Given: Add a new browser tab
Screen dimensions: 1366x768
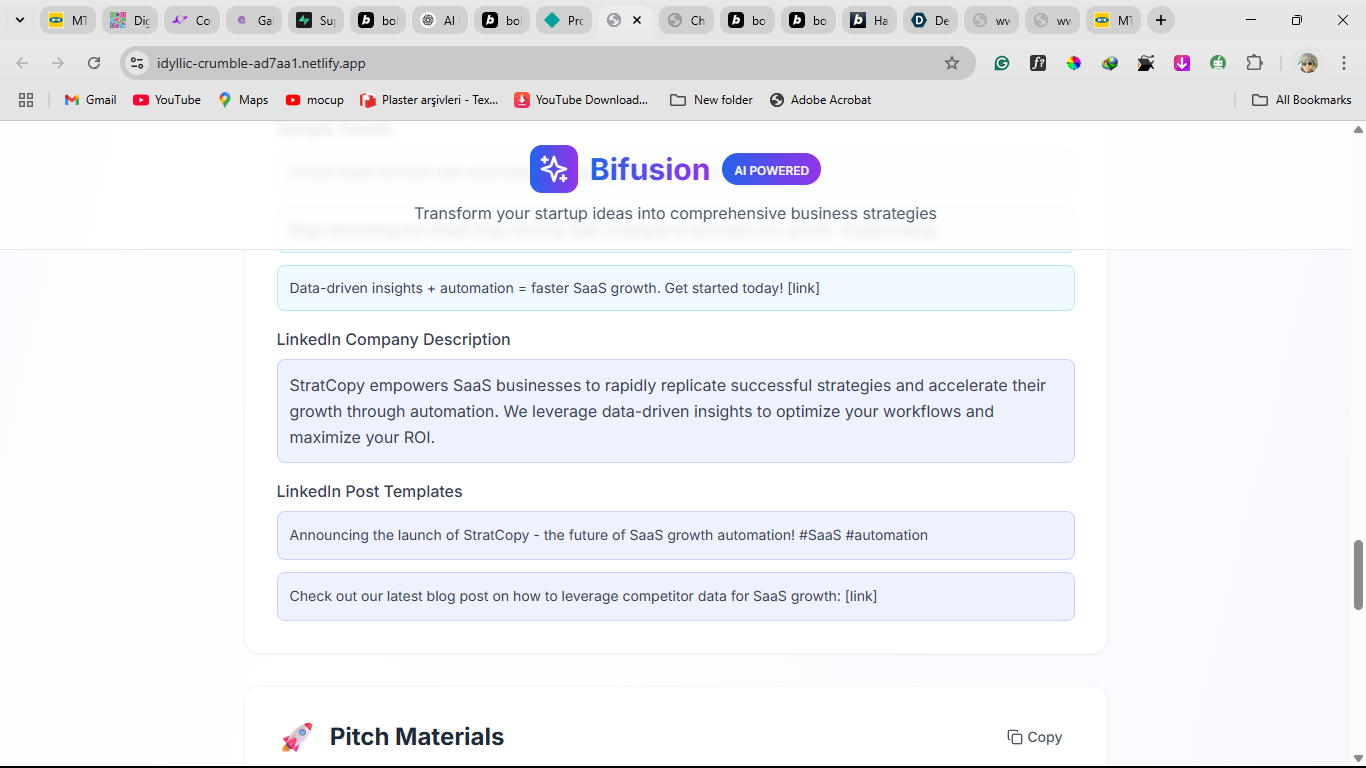Looking at the screenshot, I should tap(1160, 20).
